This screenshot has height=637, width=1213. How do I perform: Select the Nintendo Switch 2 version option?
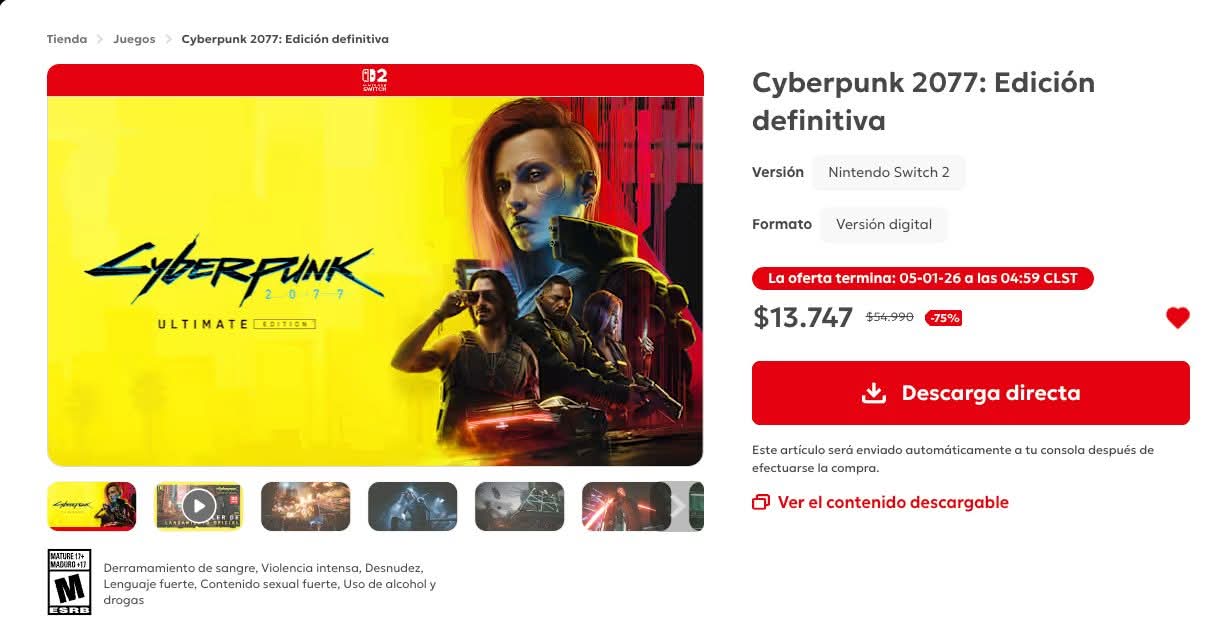coord(889,172)
